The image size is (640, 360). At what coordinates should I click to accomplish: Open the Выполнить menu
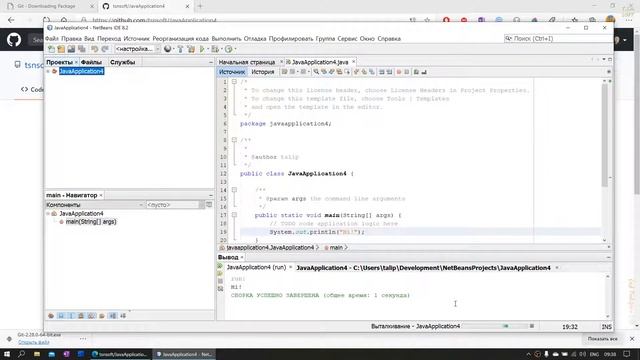(227, 38)
